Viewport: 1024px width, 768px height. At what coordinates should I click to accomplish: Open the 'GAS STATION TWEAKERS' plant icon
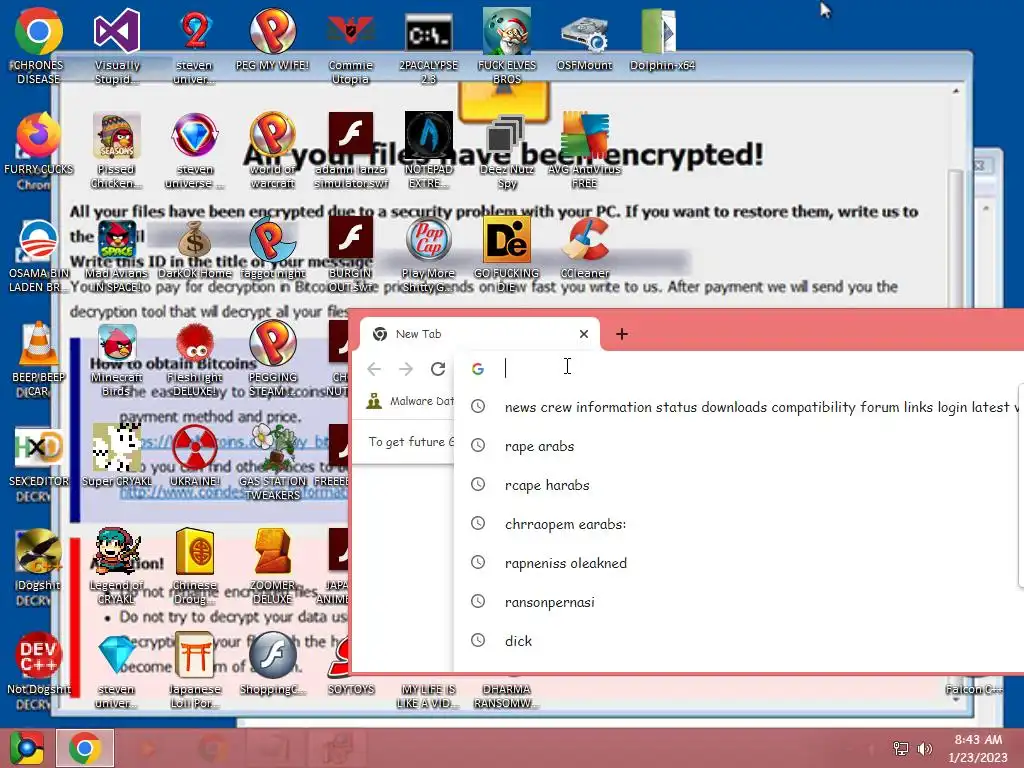click(274, 448)
